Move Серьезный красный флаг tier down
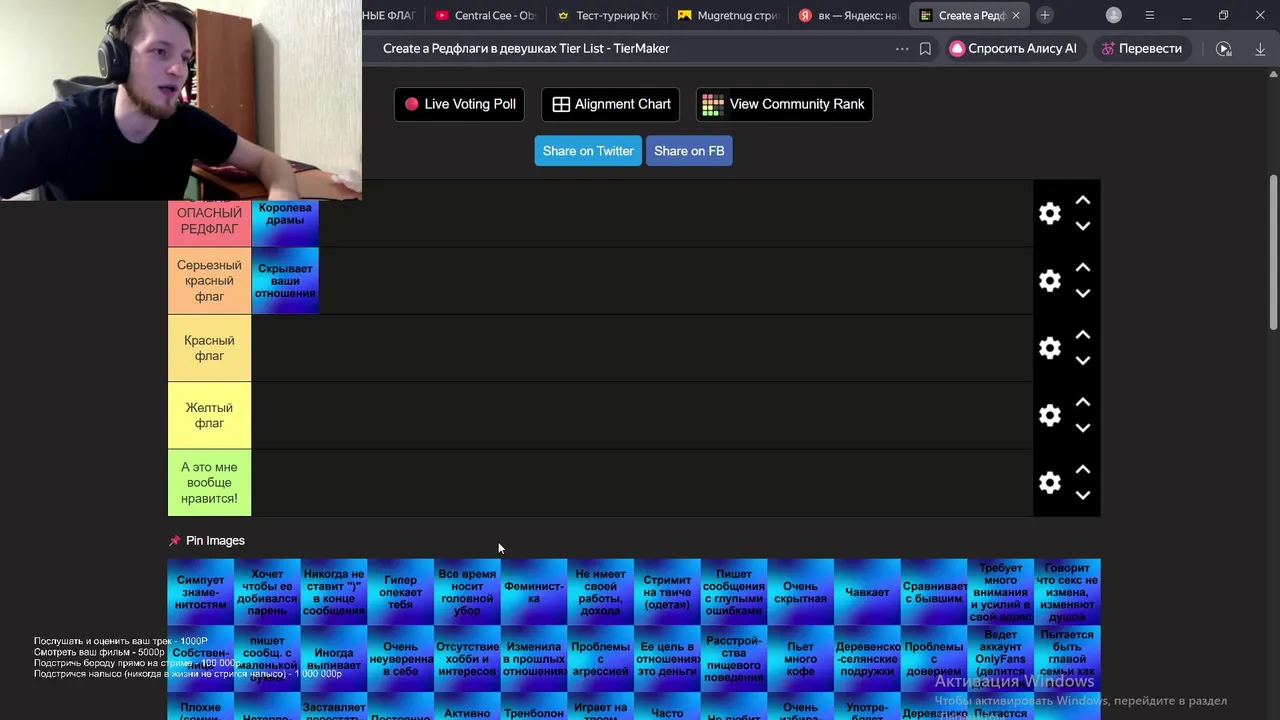 [1083, 293]
